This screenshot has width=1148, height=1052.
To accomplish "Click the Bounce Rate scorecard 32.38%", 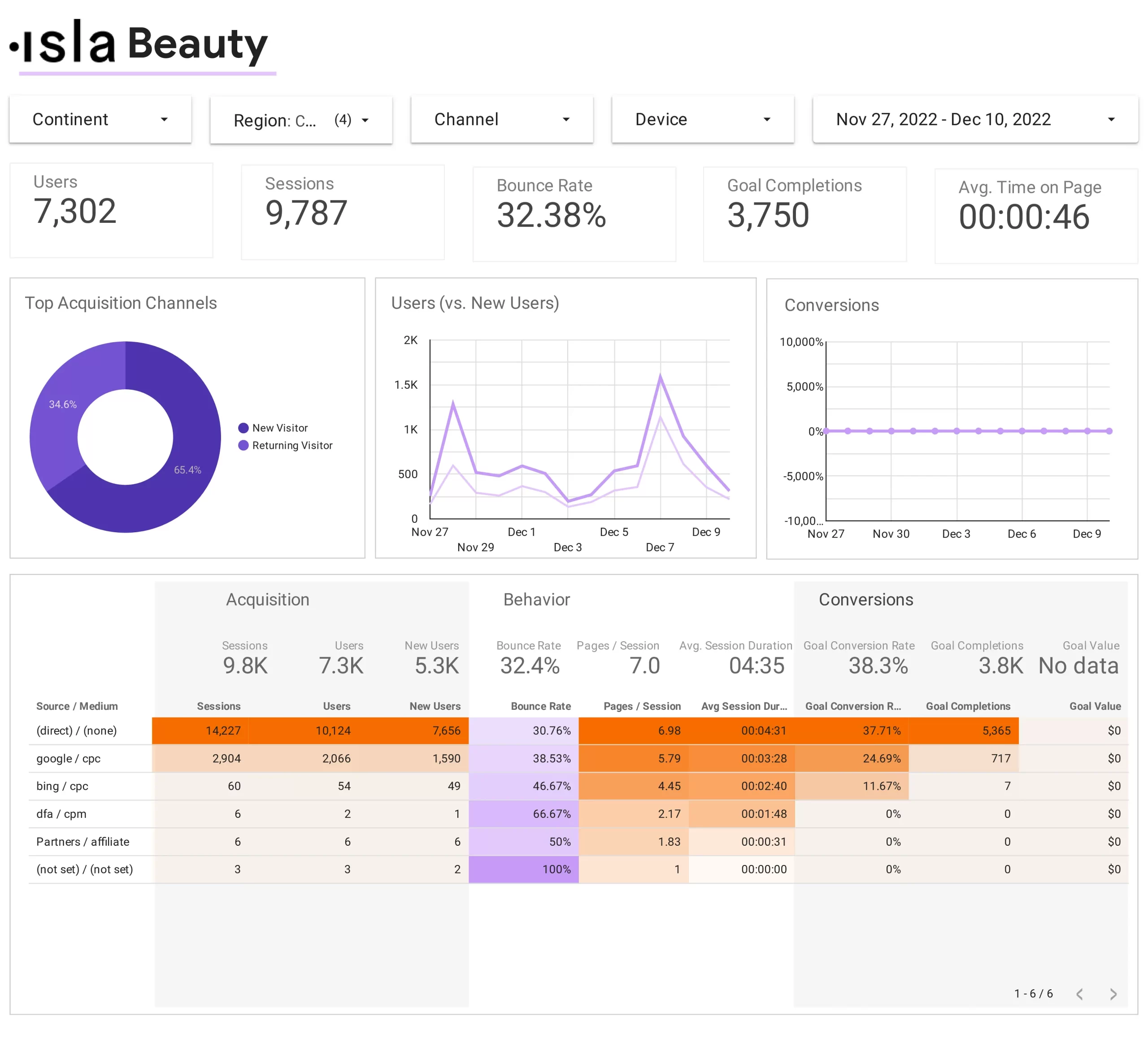I will point(574,213).
